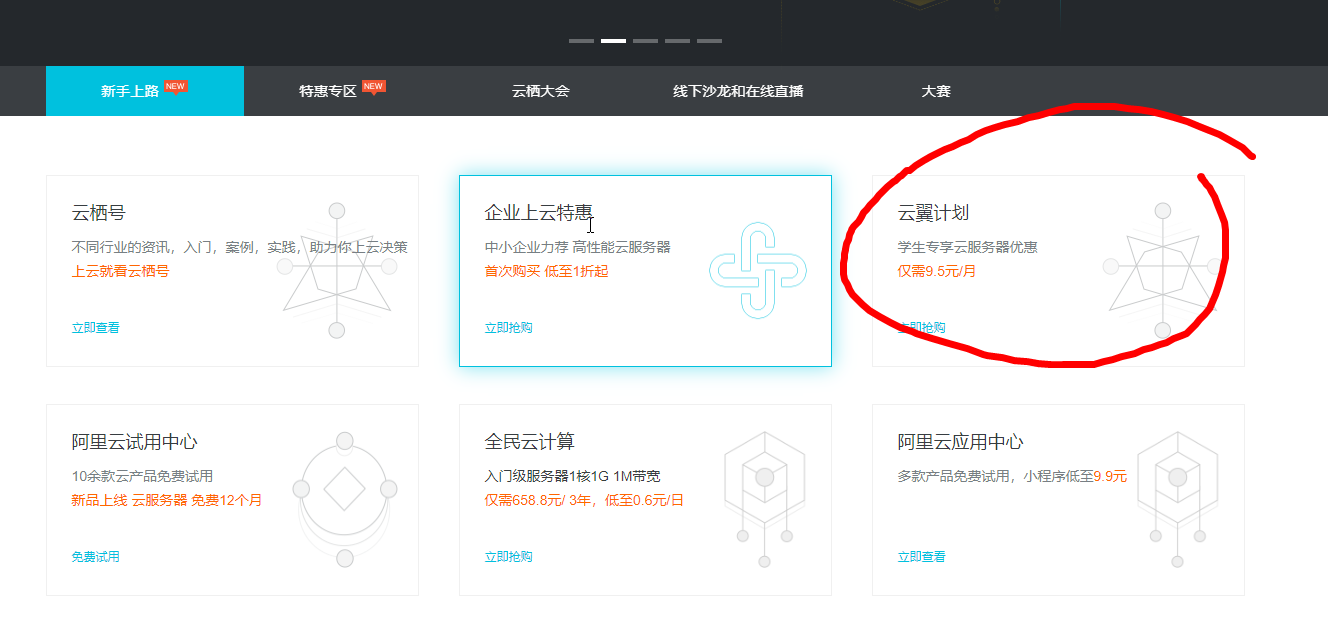Click description 10余款云产品免费试用
This screenshot has width=1328, height=635.
(x=142, y=476)
